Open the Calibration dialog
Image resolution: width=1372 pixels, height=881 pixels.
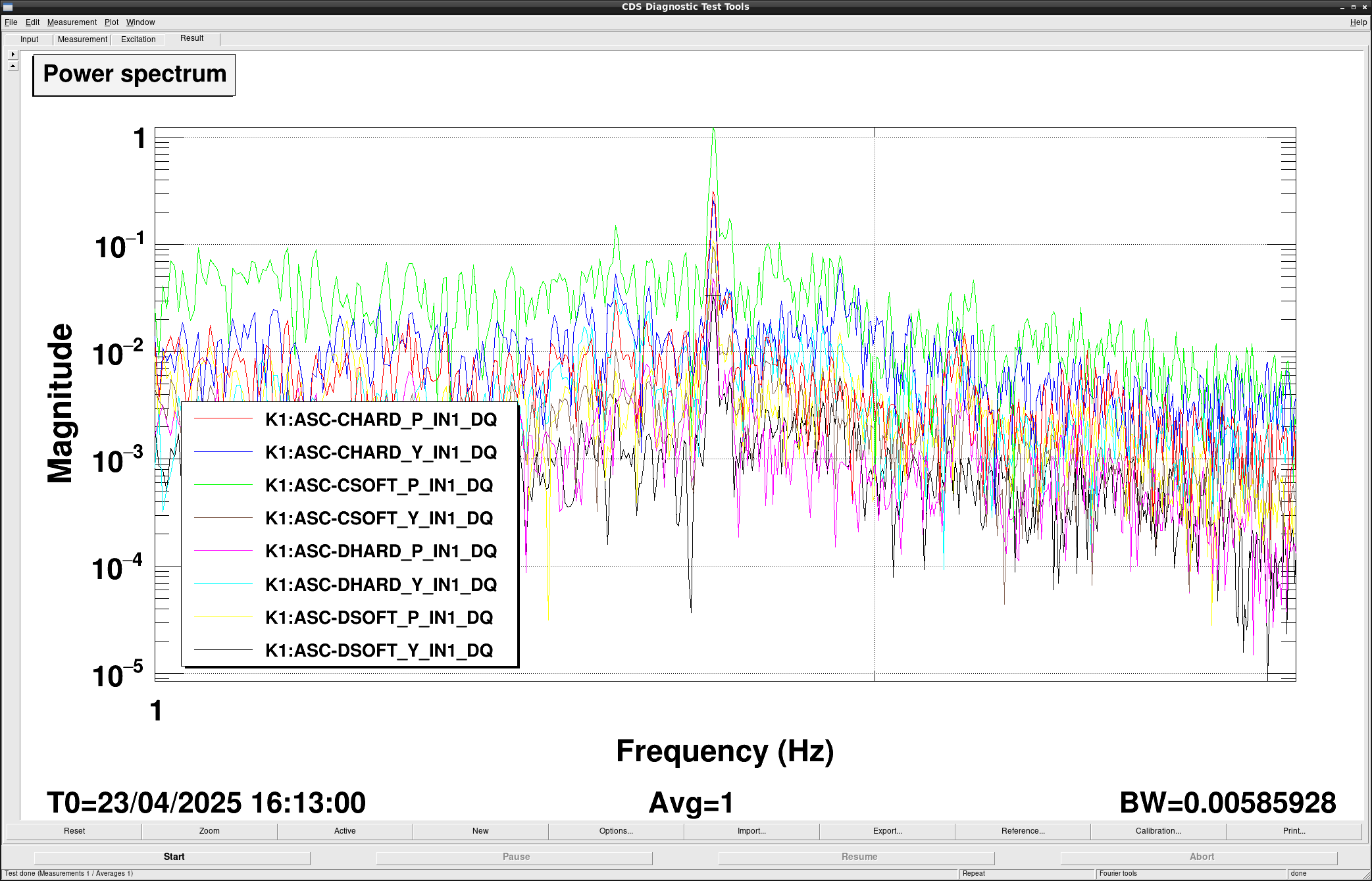(1158, 831)
